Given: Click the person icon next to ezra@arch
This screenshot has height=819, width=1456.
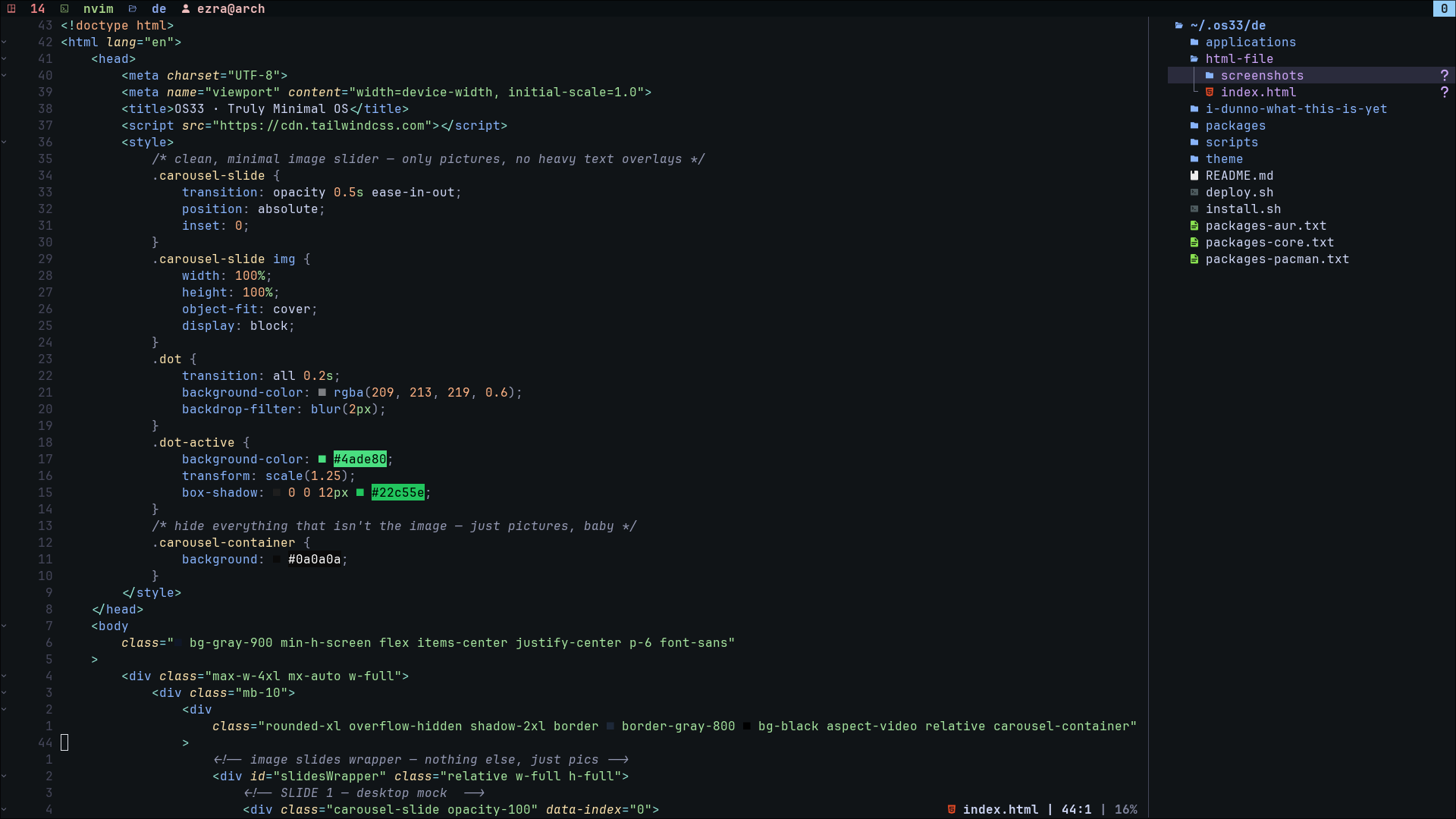Looking at the screenshot, I should click(186, 9).
